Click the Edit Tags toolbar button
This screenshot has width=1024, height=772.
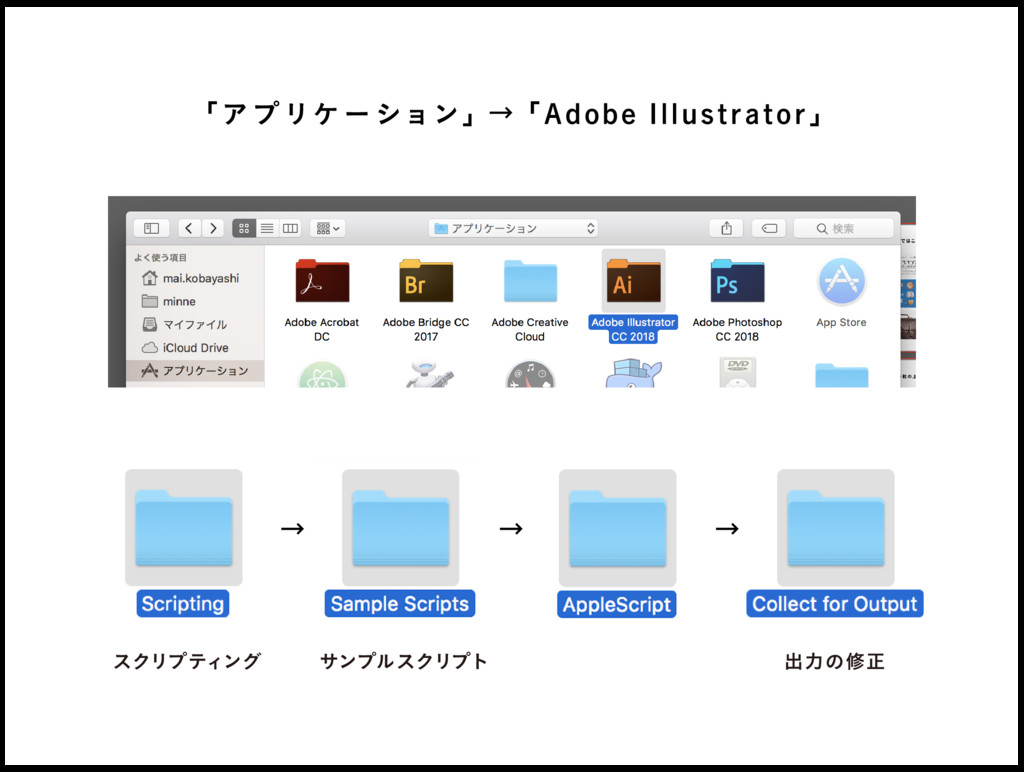click(x=769, y=229)
